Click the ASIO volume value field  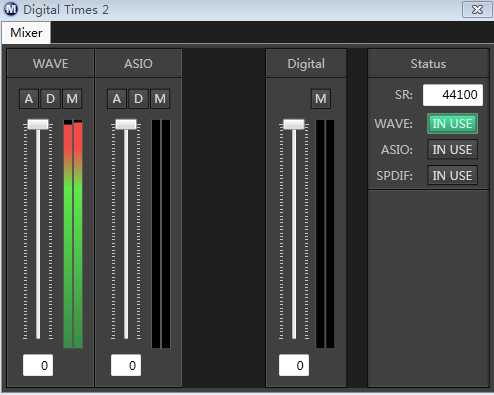point(126,365)
